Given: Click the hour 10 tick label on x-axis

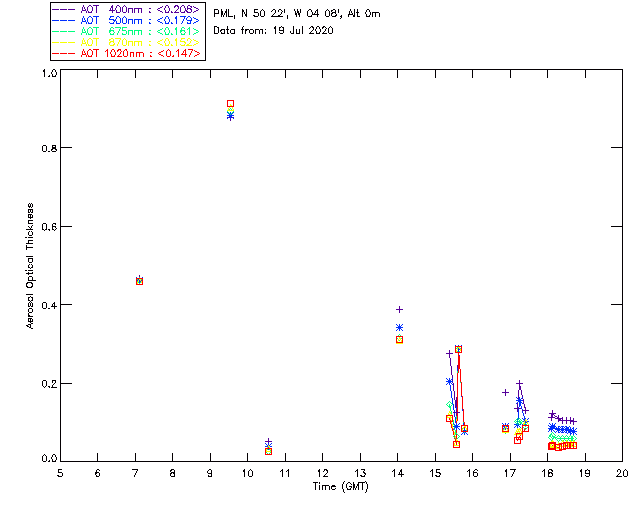Looking at the screenshot, I should [x=247, y=473].
